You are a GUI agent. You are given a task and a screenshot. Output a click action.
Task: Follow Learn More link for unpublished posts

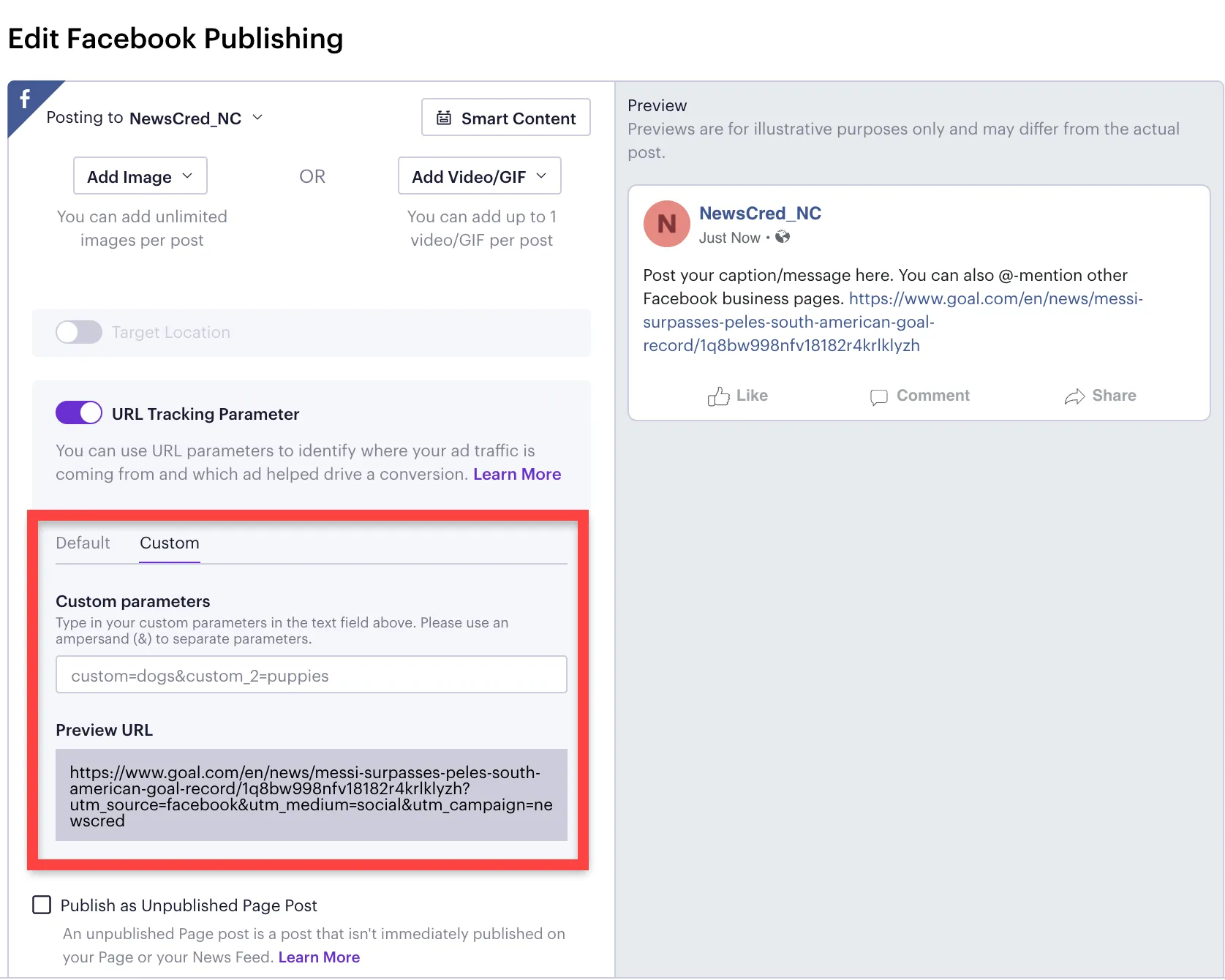(x=319, y=957)
